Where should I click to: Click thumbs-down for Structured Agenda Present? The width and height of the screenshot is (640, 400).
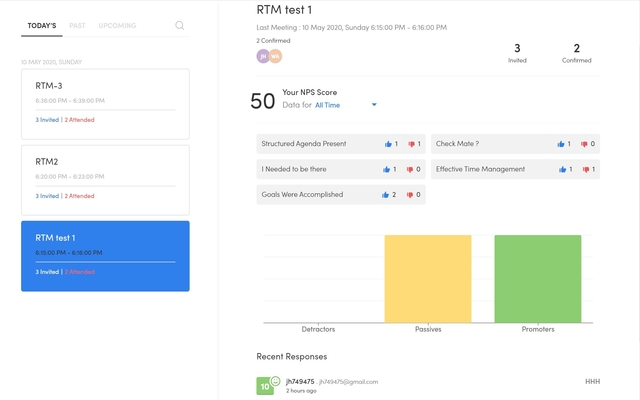pos(411,144)
